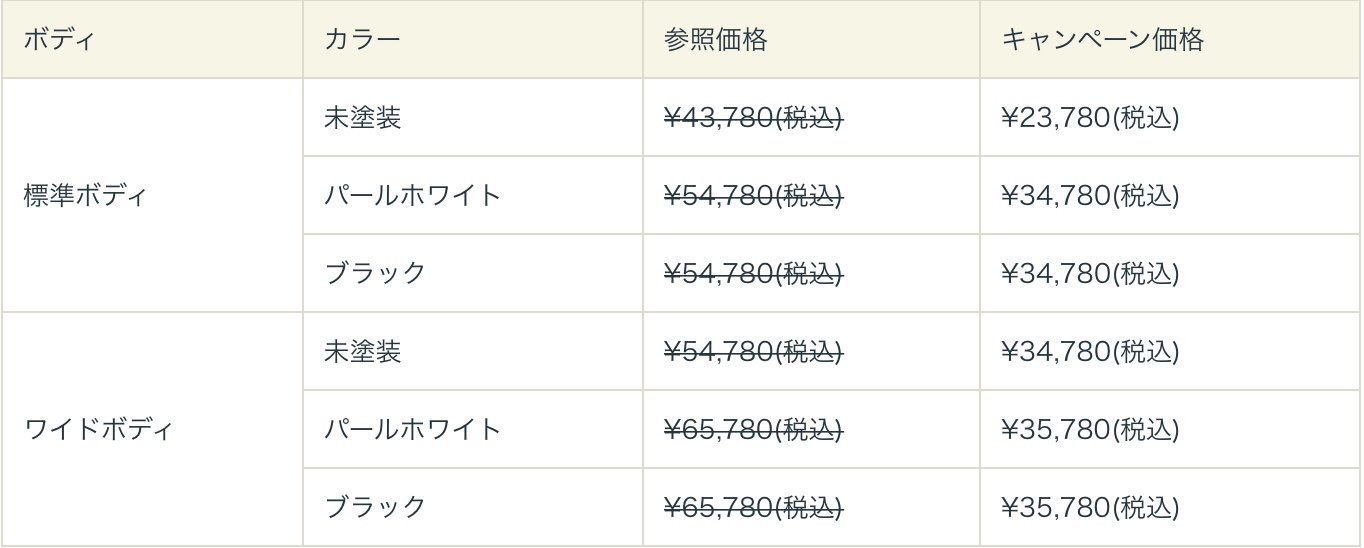Click パールホワイト under 標準ボディ
Screen dimensions: 1364x548
412,195
